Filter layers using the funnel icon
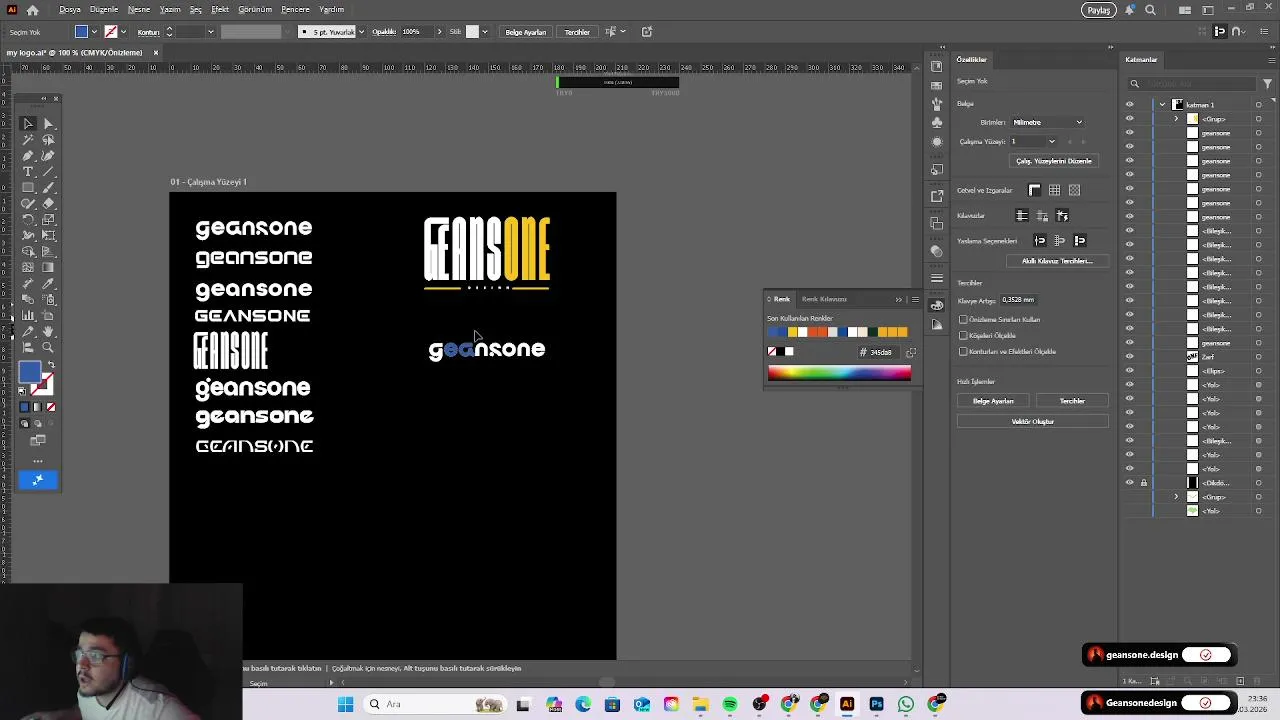 (x=1269, y=84)
